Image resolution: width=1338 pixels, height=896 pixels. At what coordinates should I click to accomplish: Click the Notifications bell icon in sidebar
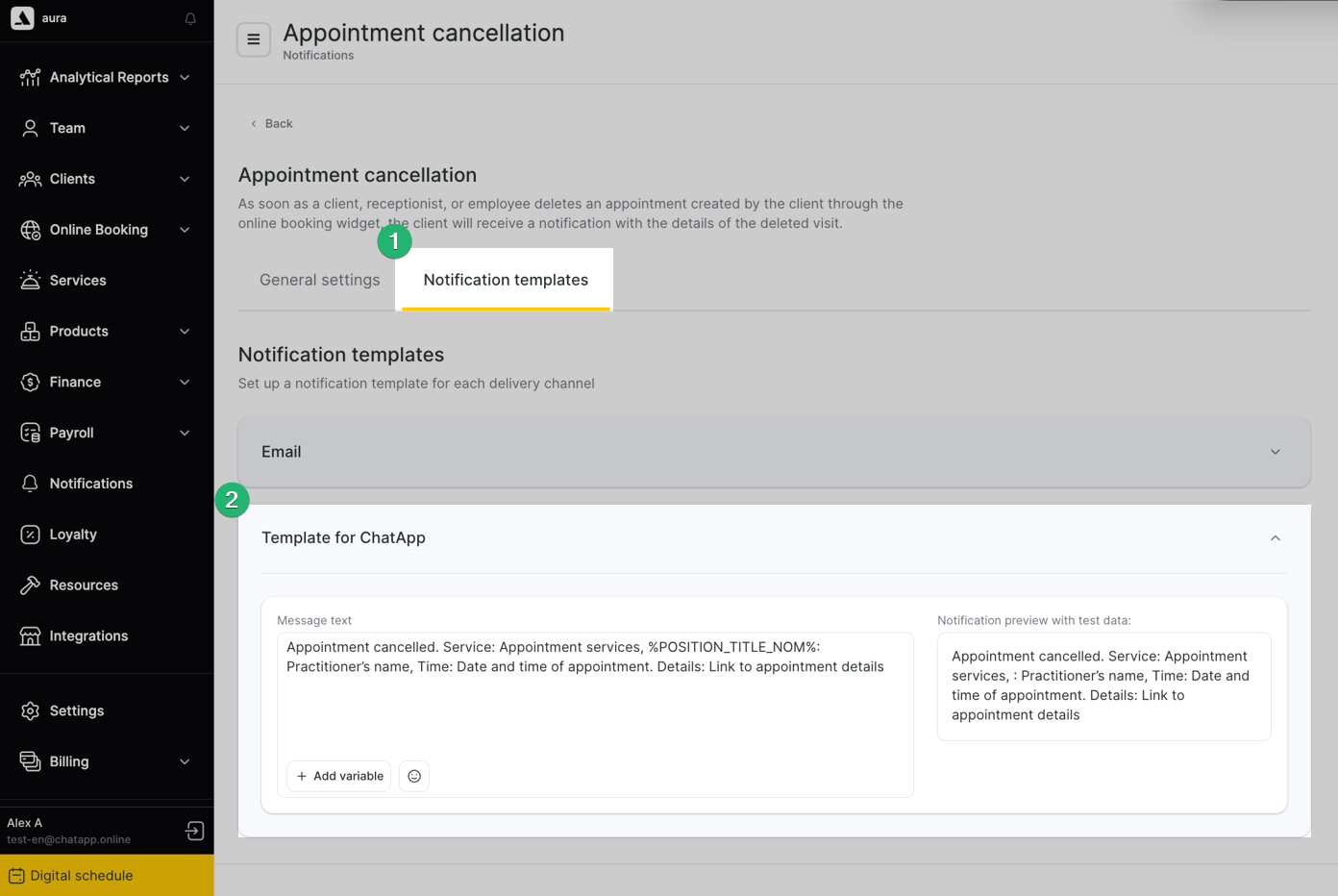[x=31, y=484]
